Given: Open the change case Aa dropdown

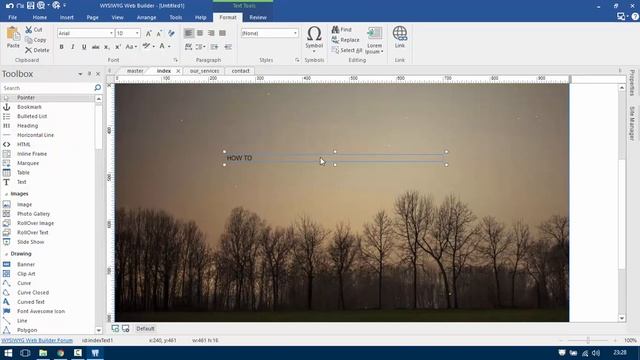Looking at the screenshot, I should click(131, 47).
